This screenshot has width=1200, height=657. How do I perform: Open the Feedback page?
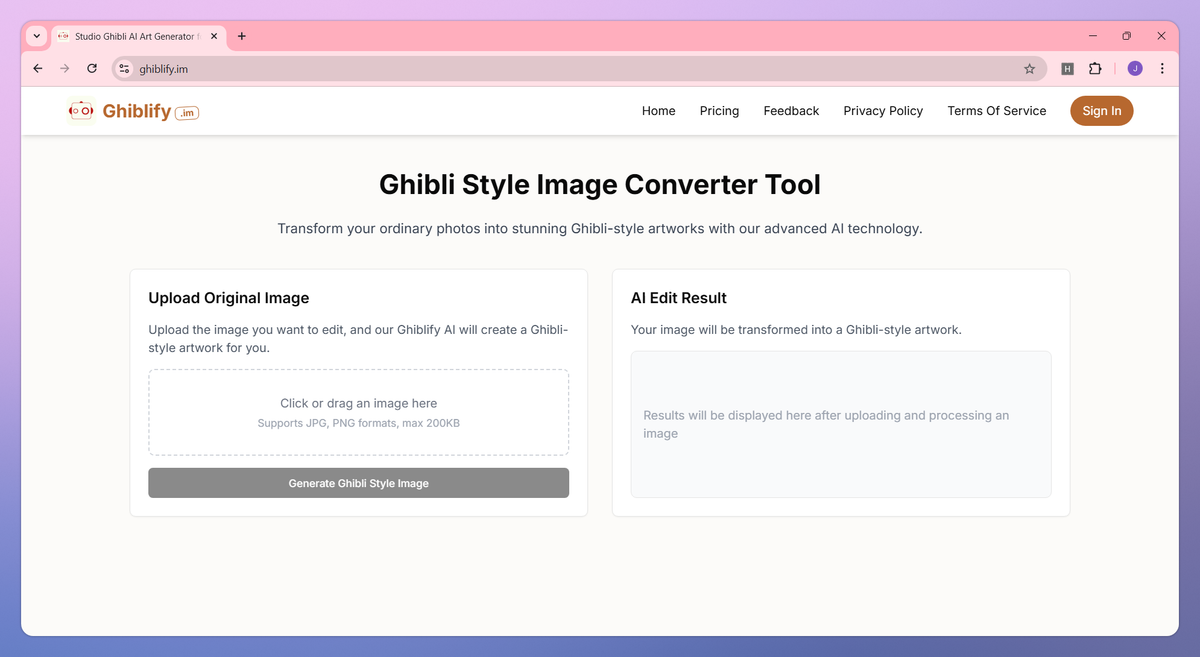point(791,111)
